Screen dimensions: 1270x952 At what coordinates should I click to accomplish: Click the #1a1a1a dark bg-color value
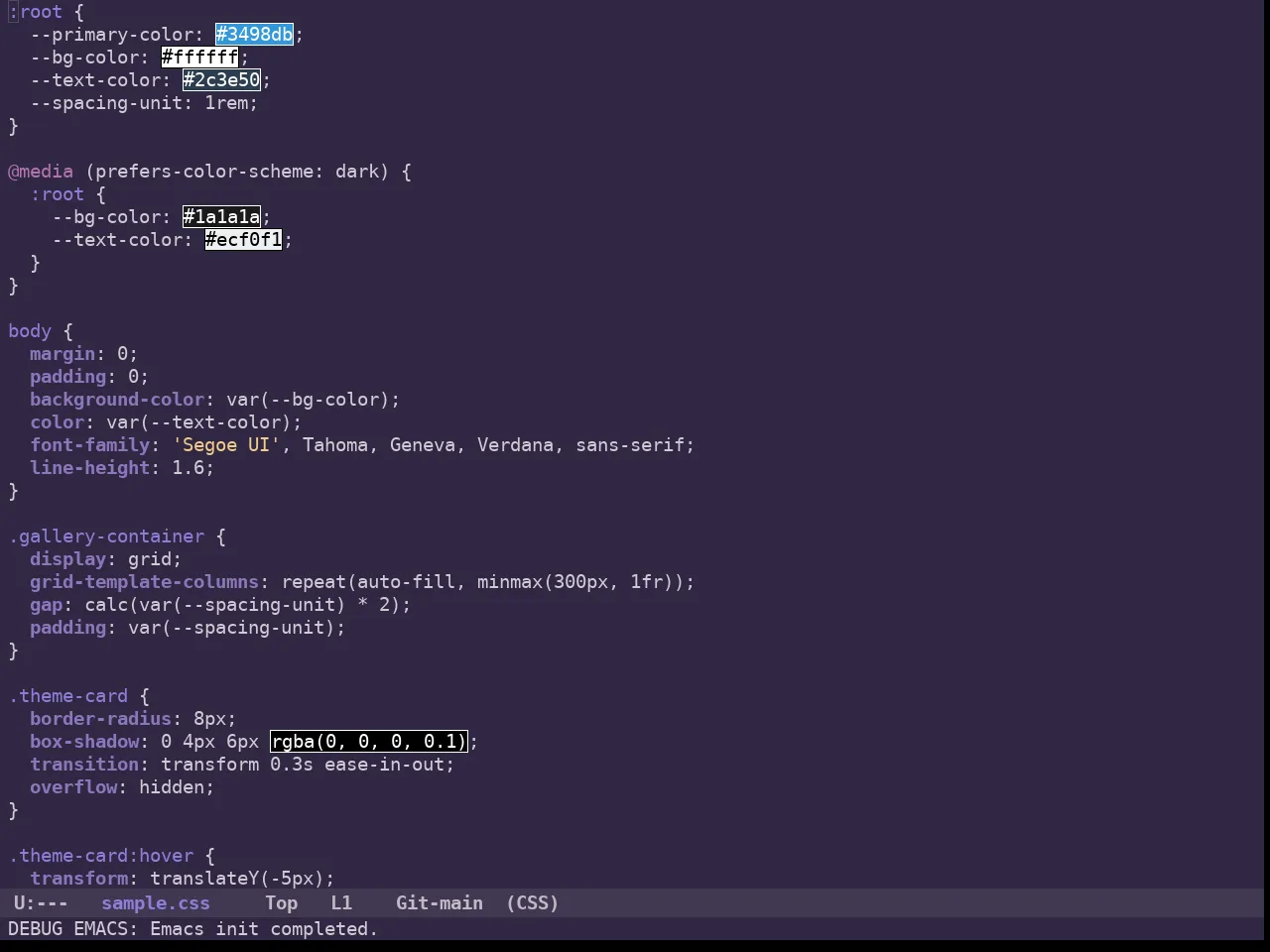click(x=221, y=216)
